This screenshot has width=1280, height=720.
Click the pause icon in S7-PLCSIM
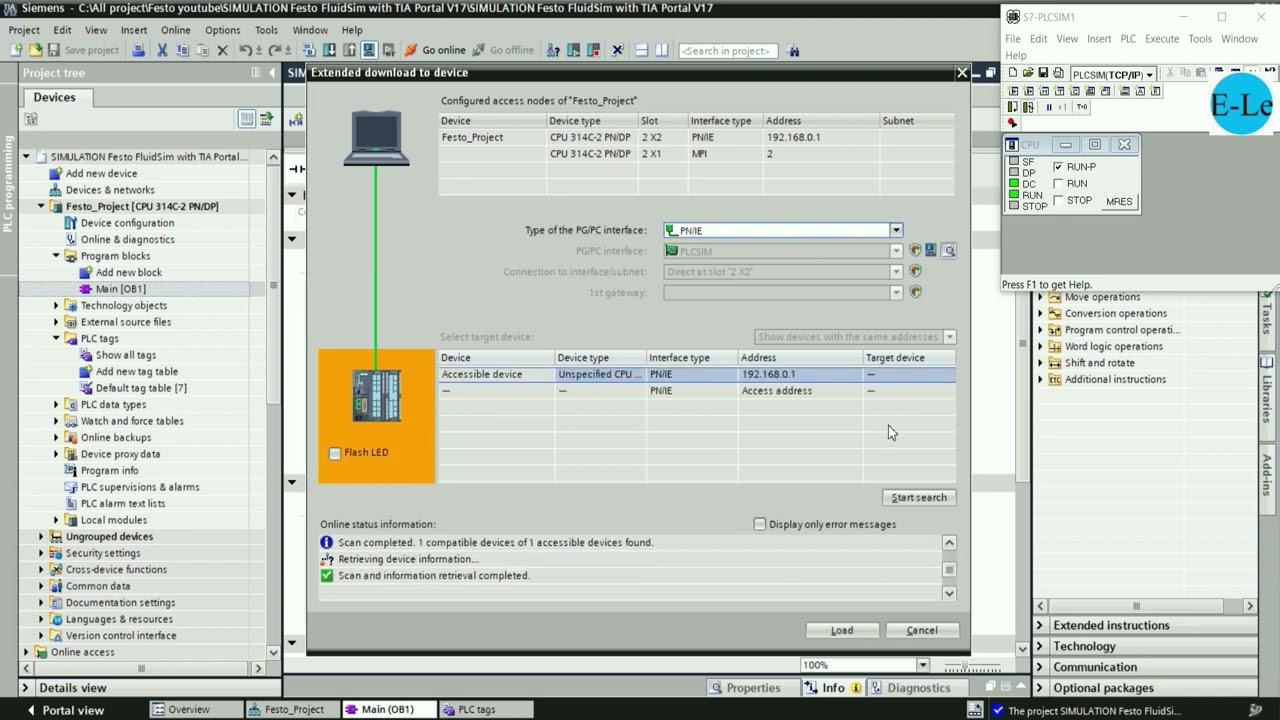tap(1049, 107)
